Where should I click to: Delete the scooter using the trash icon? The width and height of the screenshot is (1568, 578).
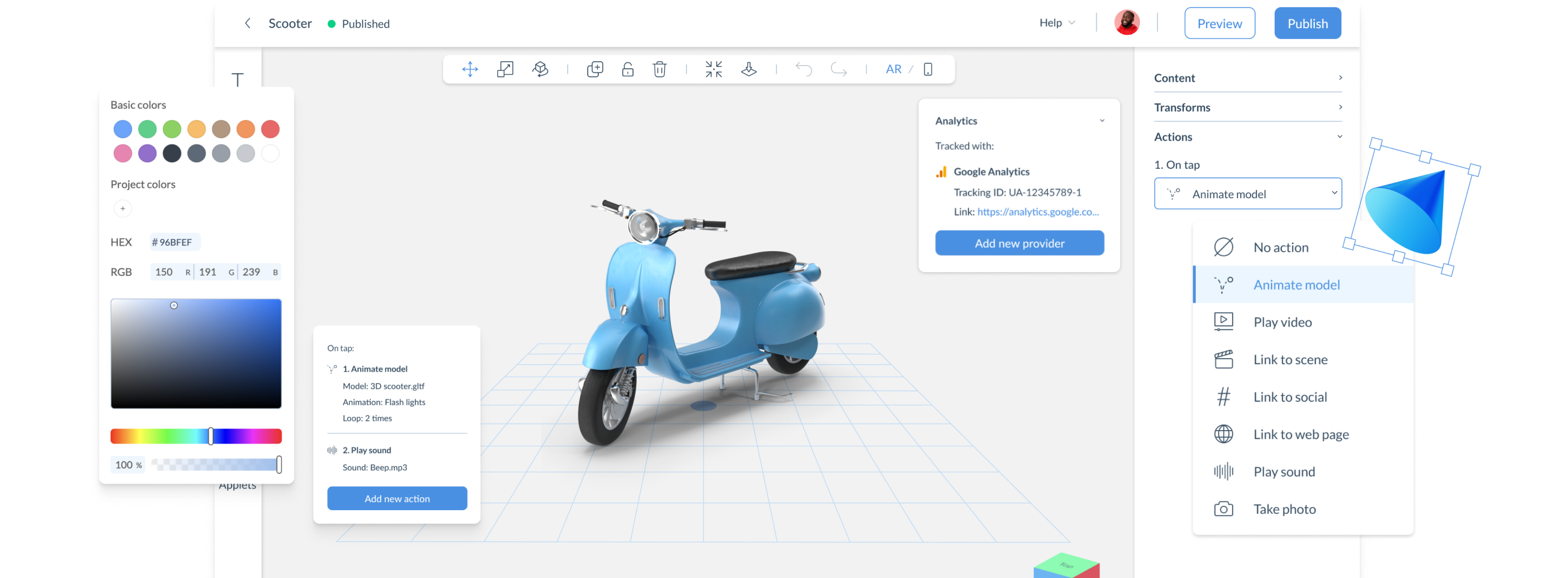659,68
